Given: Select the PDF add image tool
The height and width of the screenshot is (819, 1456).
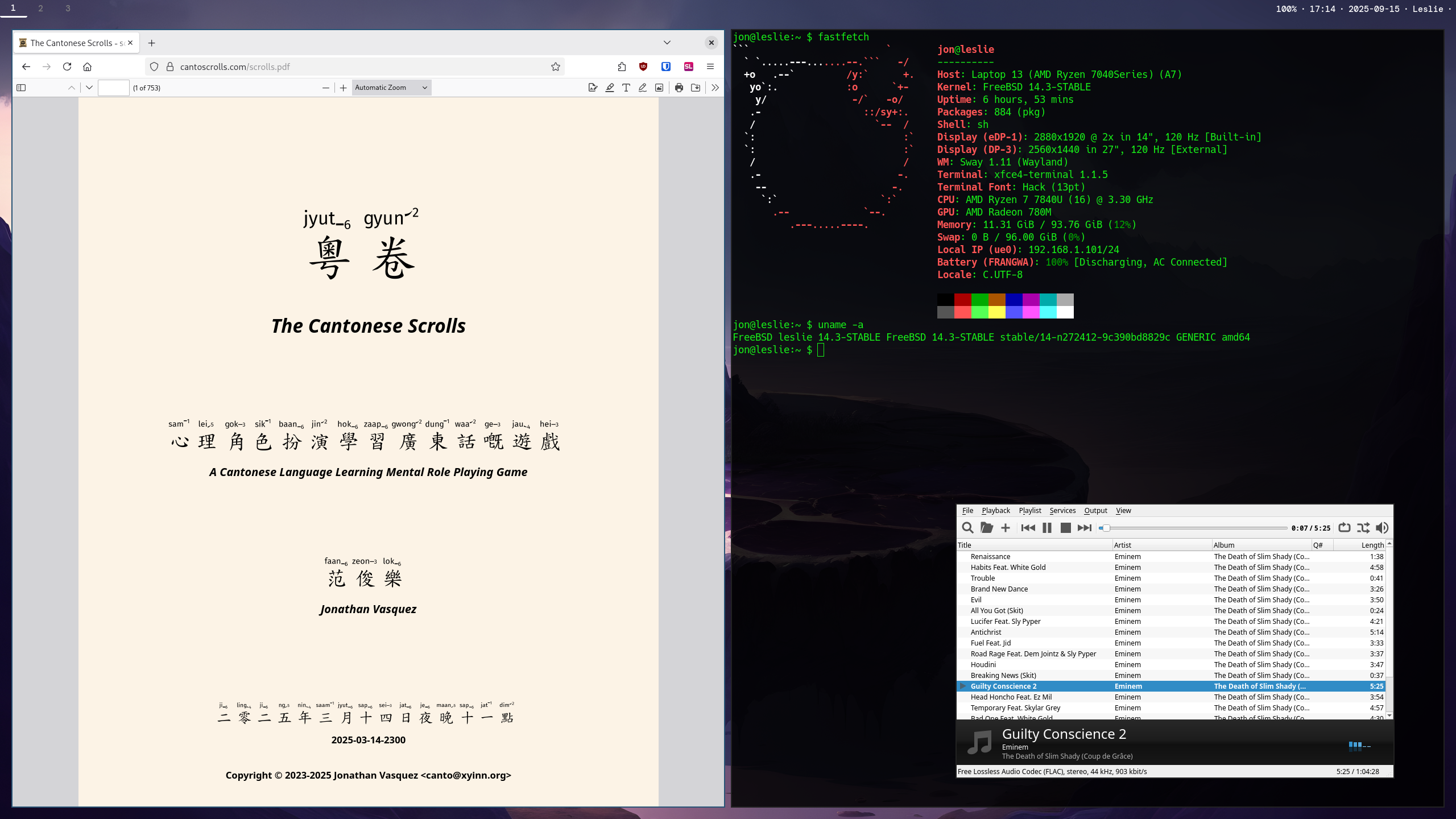Looking at the screenshot, I should click(x=659, y=88).
